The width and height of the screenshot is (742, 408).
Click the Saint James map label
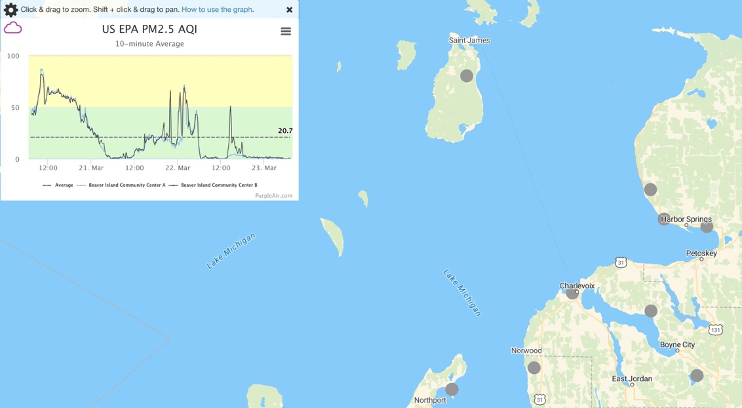[x=470, y=40]
